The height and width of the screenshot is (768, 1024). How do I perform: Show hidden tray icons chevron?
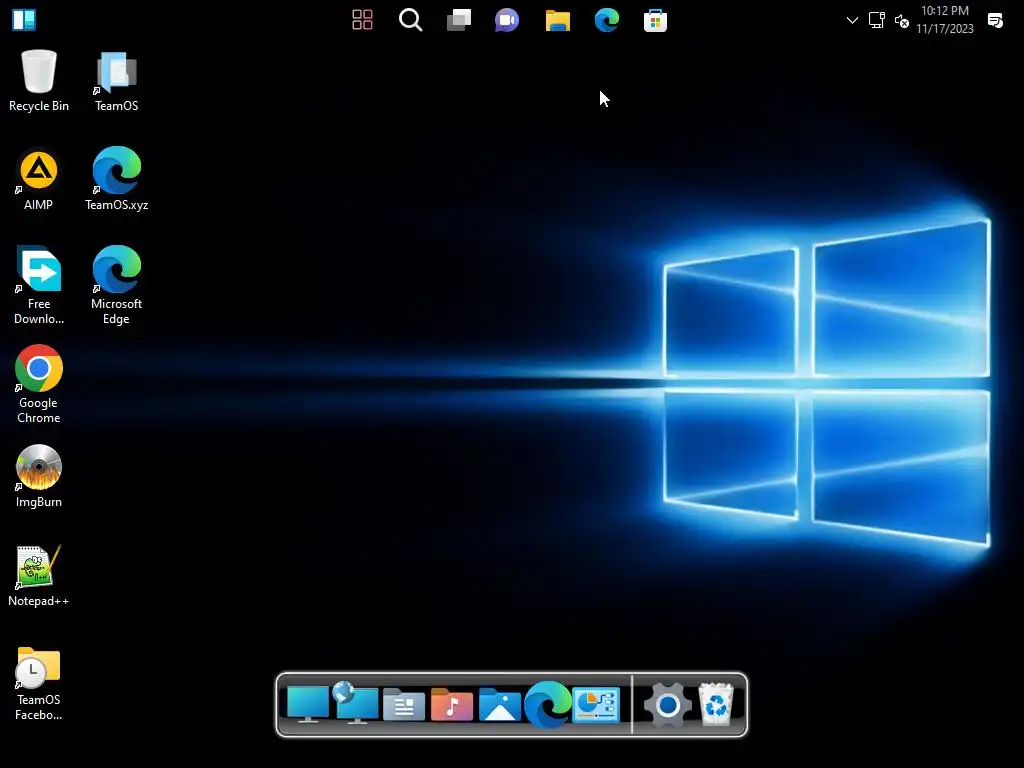coord(852,20)
